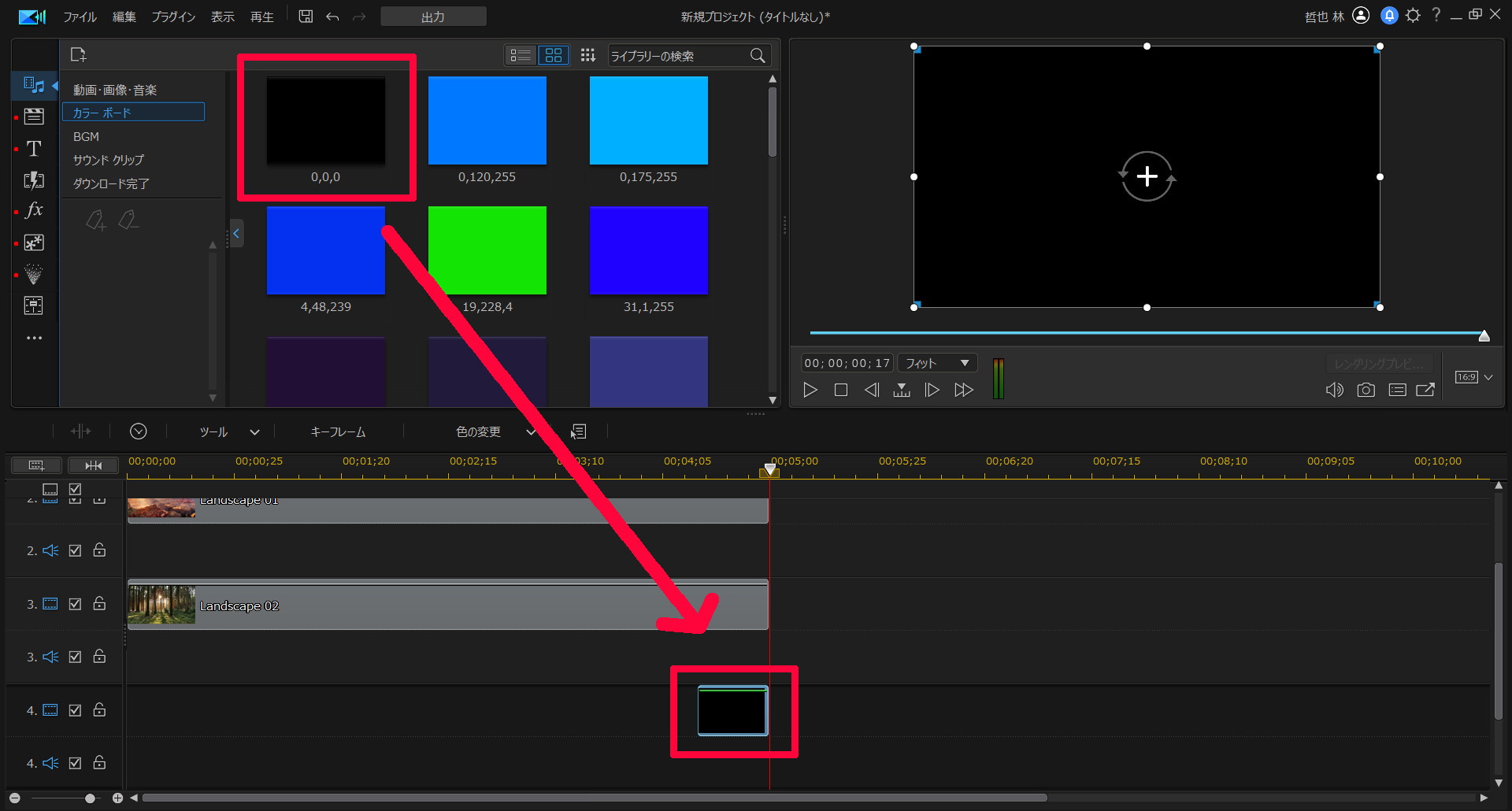Fast forward the preview

(964, 390)
